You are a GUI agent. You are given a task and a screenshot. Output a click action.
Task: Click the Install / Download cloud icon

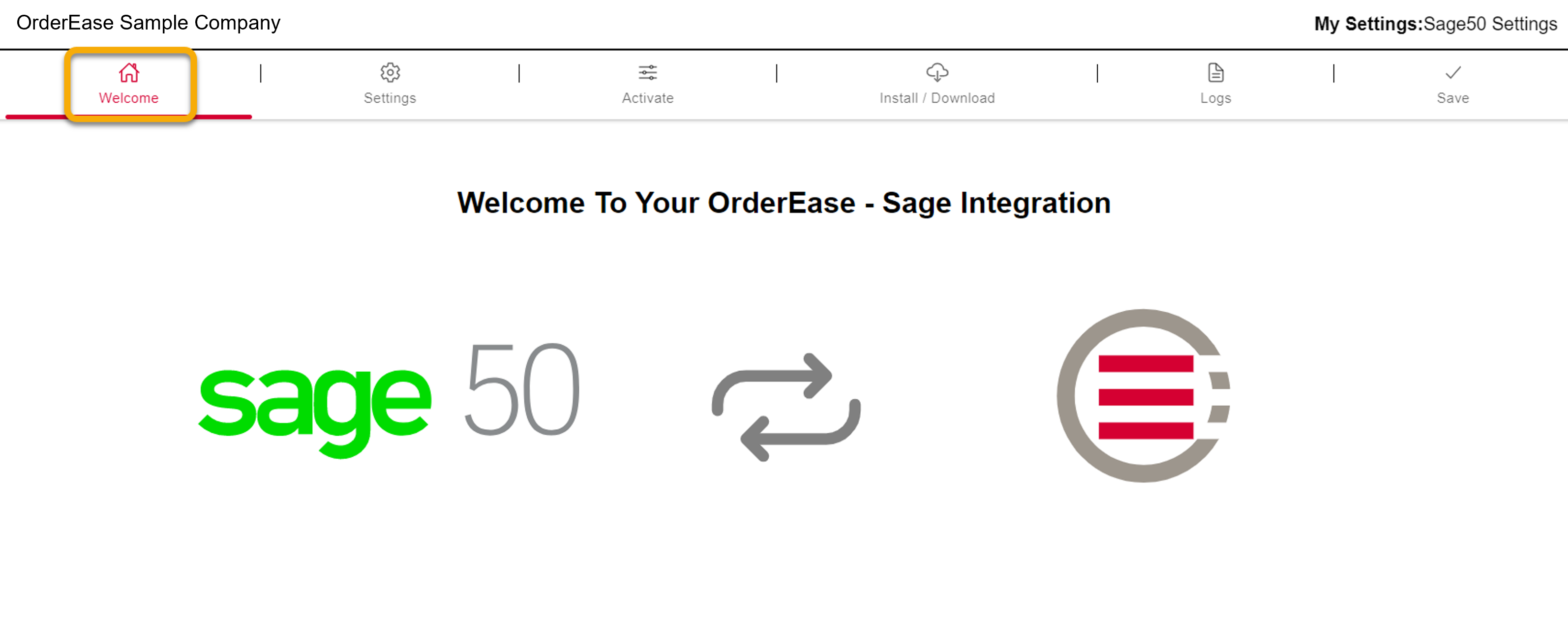pos(937,72)
